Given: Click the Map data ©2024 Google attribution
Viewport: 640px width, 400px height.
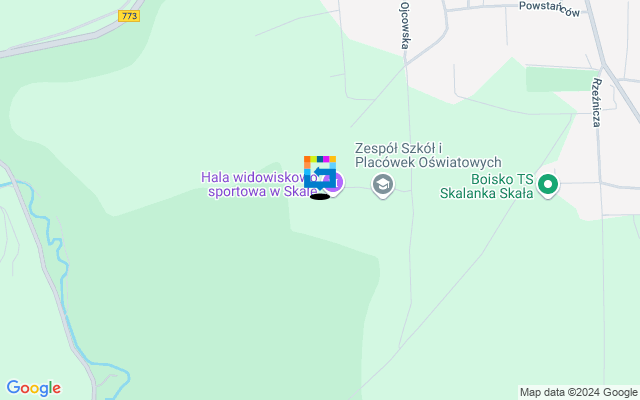Looking at the screenshot, I should (578, 393).
